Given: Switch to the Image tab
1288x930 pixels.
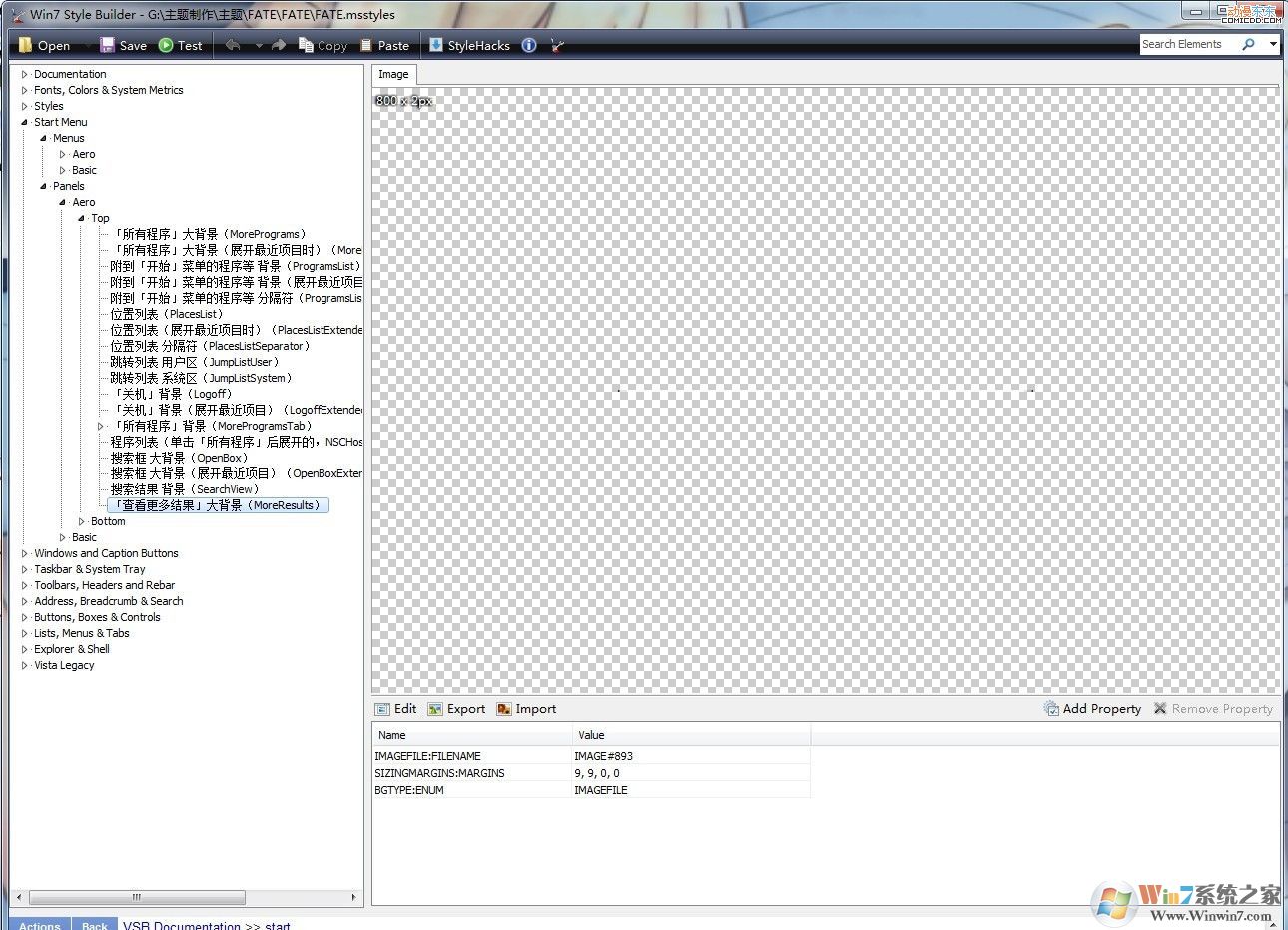Looking at the screenshot, I should click(393, 73).
